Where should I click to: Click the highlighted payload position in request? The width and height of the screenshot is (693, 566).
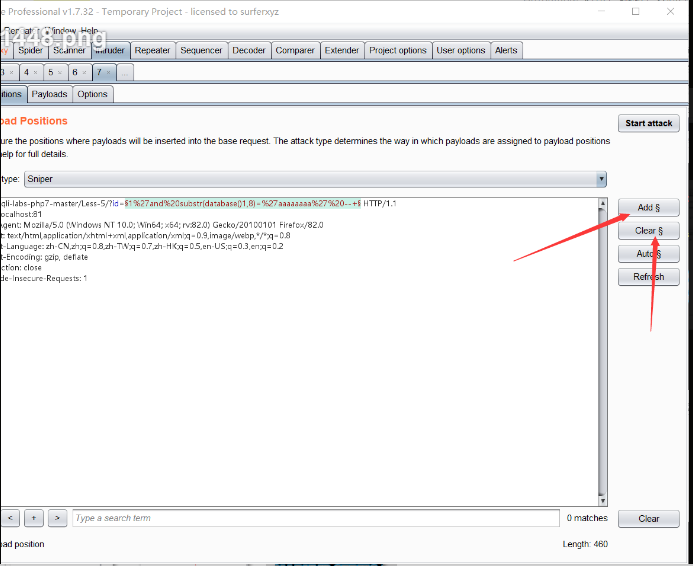tap(242, 204)
